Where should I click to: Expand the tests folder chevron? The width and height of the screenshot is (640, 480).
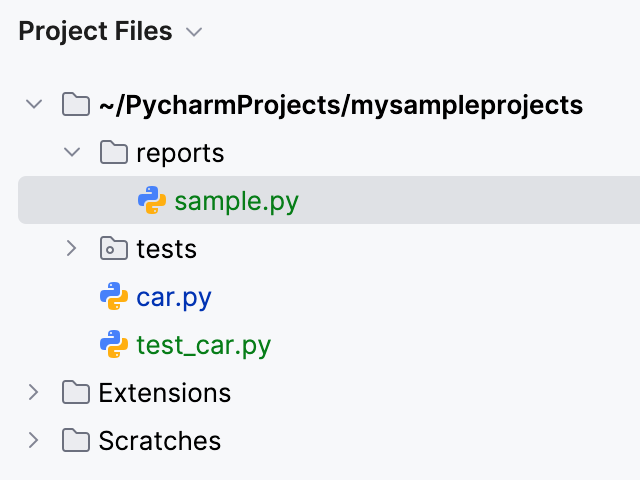[72, 248]
